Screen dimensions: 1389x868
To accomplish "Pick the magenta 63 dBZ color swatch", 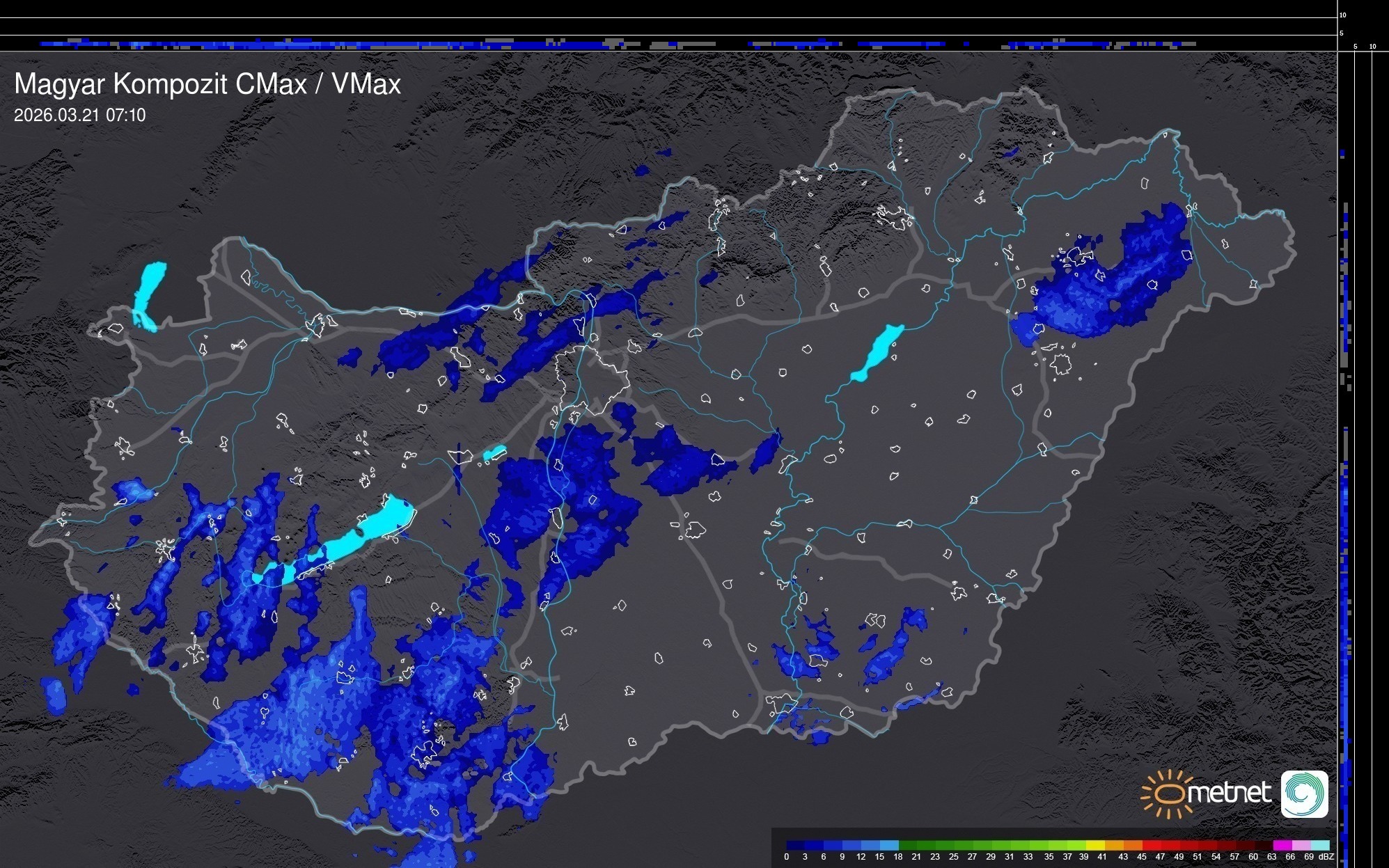I will (1282, 845).
